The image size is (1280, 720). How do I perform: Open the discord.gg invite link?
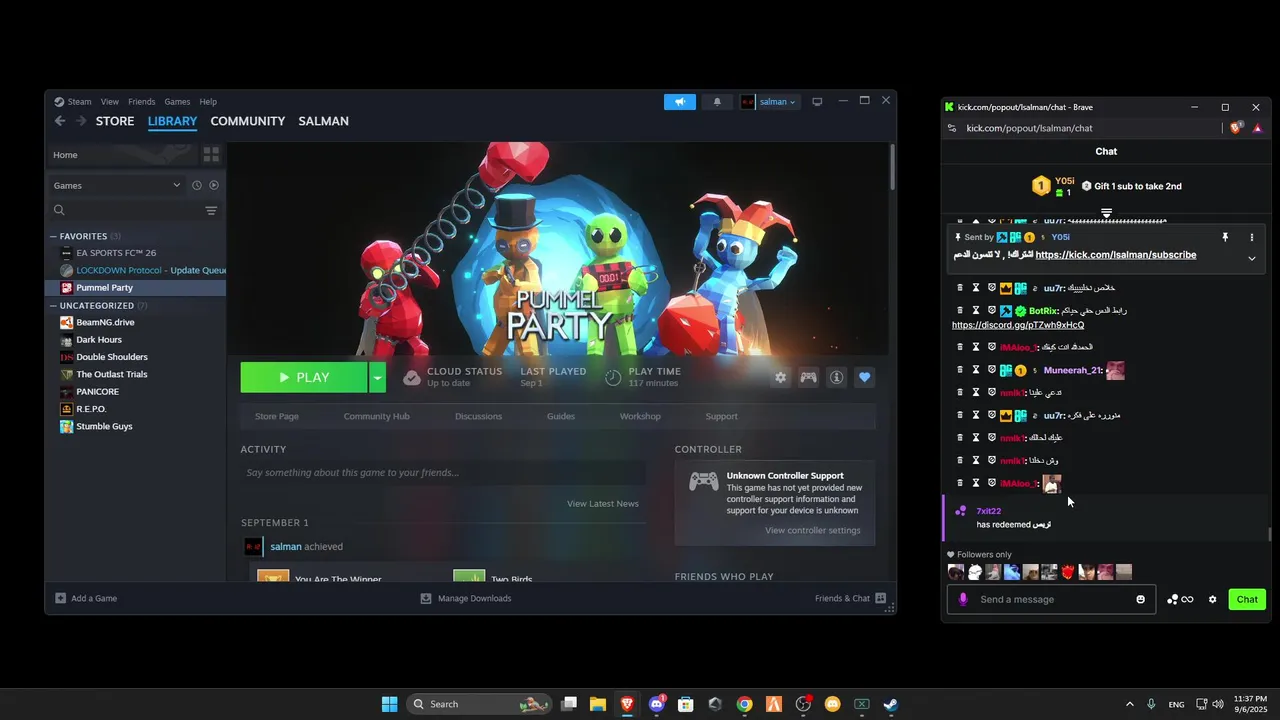[x=1018, y=325]
